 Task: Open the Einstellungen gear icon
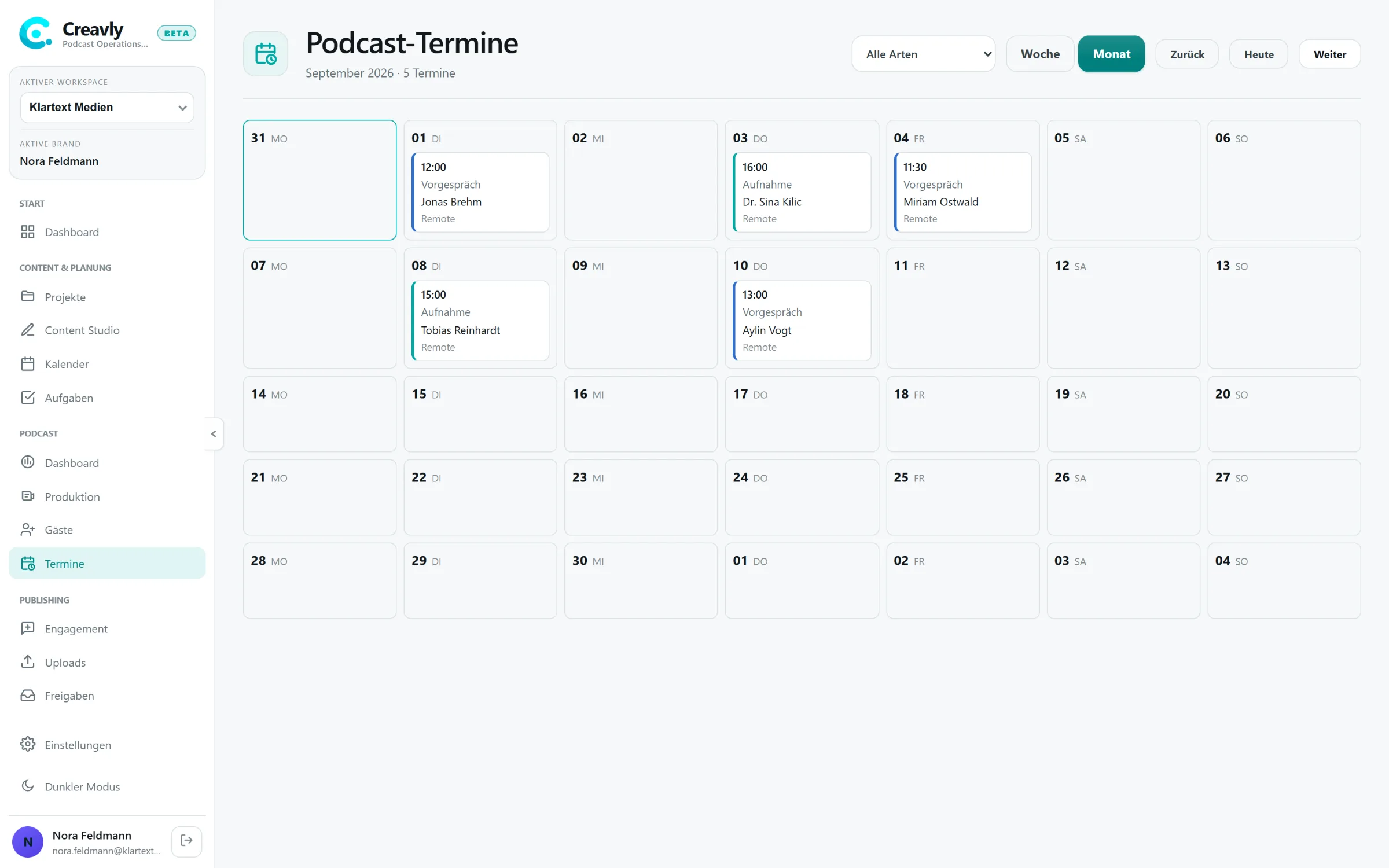28,744
